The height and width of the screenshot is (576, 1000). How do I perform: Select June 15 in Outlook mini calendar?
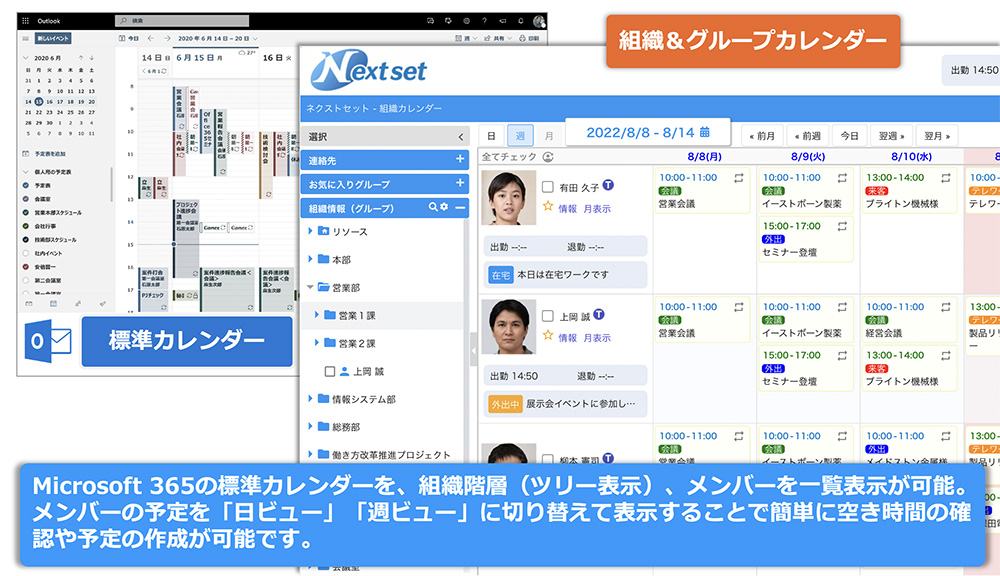pyautogui.click(x=39, y=101)
